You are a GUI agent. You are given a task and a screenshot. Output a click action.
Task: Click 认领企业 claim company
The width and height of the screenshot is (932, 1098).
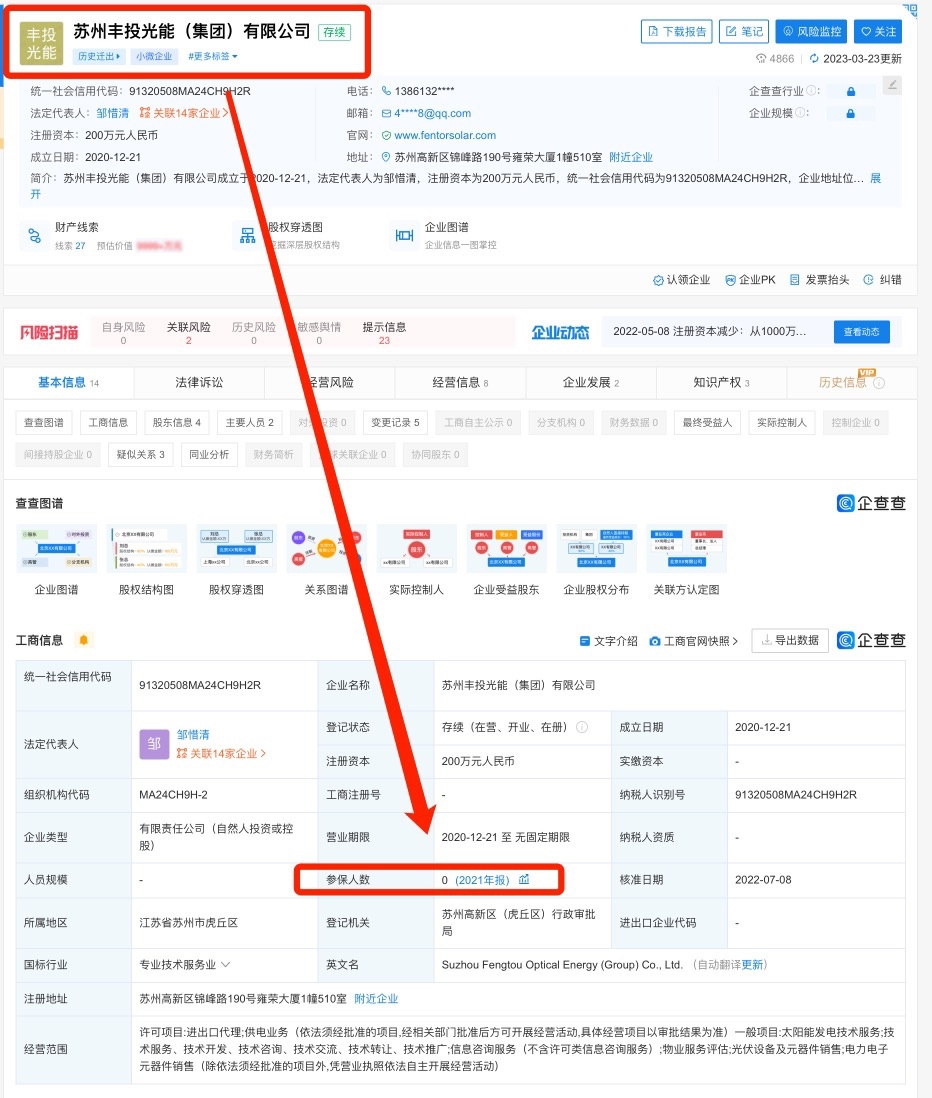click(681, 279)
